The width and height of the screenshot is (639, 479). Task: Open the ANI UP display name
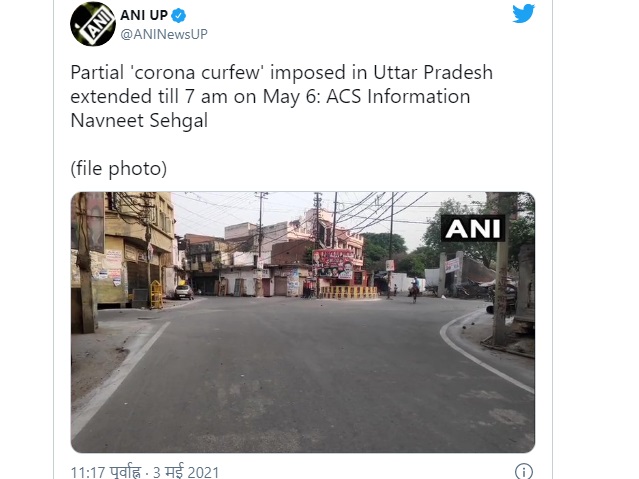coord(144,15)
